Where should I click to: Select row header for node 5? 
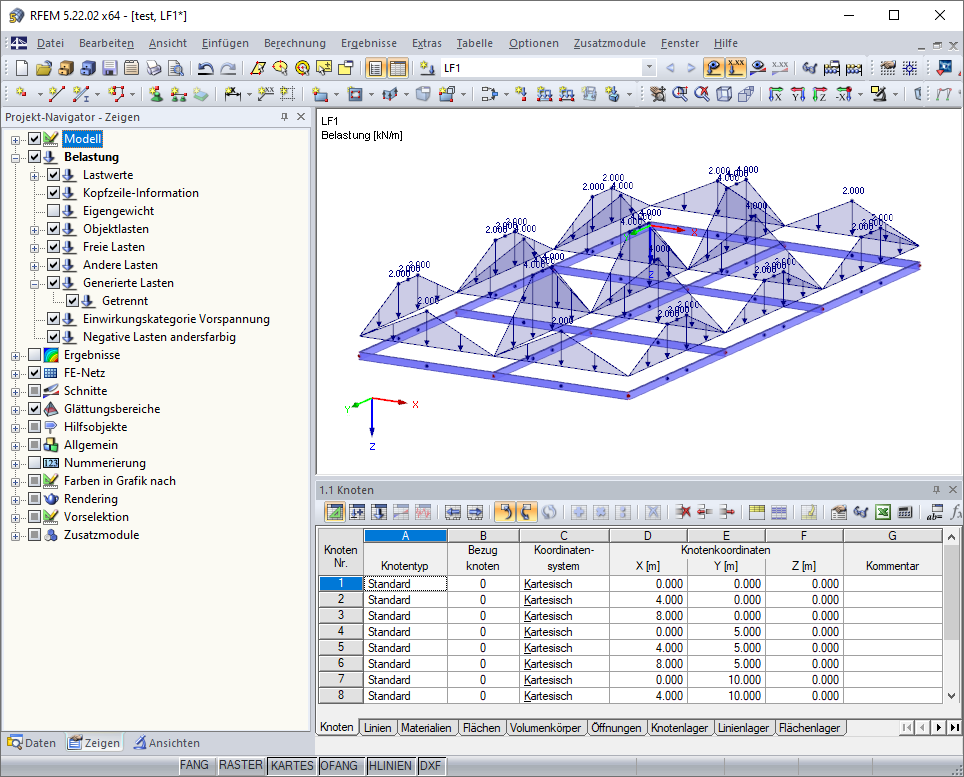click(341, 647)
